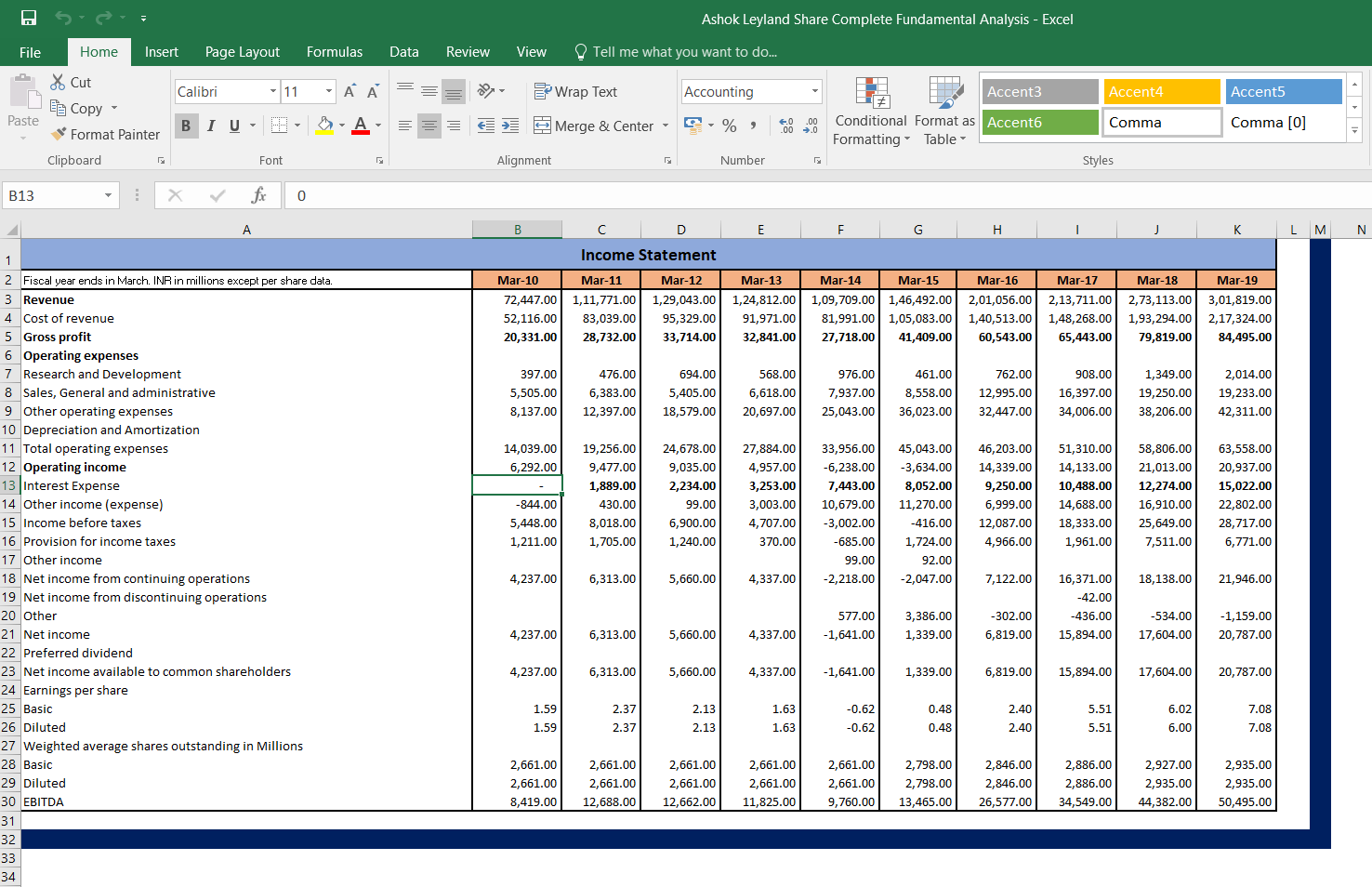Click Decrease Indent icon

[486, 126]
